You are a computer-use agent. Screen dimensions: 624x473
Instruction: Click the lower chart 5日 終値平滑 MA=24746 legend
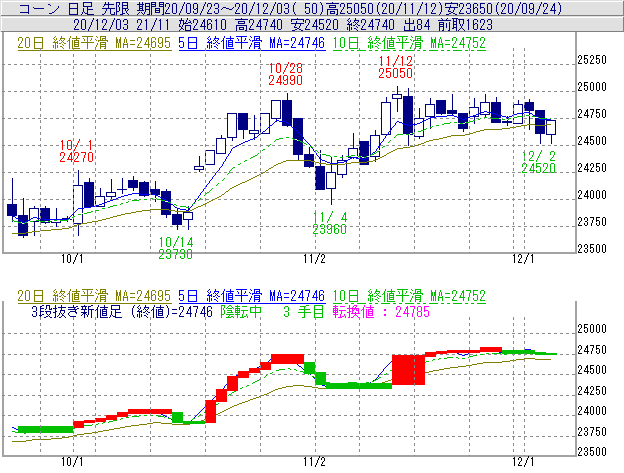[252, 296]
